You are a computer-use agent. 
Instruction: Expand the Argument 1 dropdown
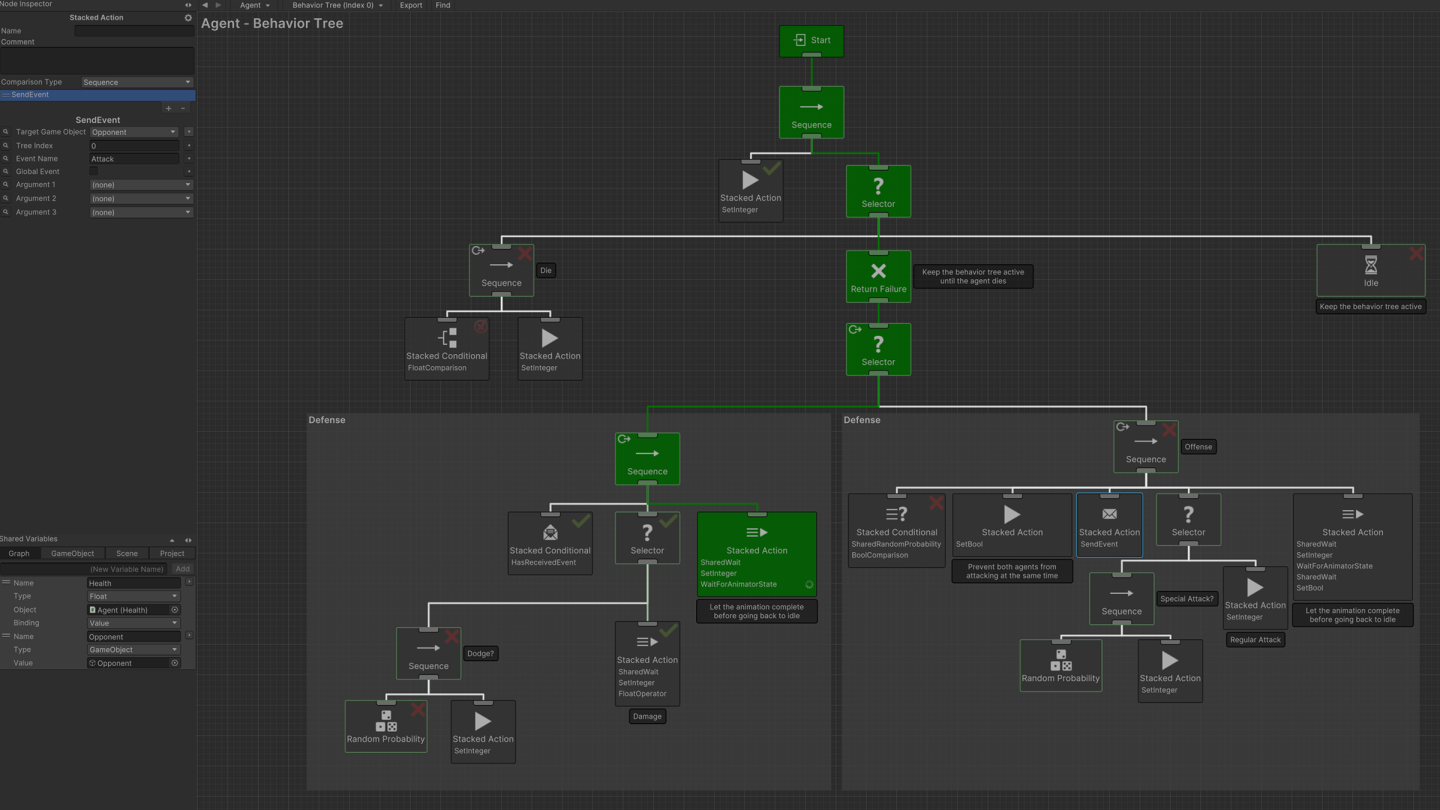tap(140, 185)
